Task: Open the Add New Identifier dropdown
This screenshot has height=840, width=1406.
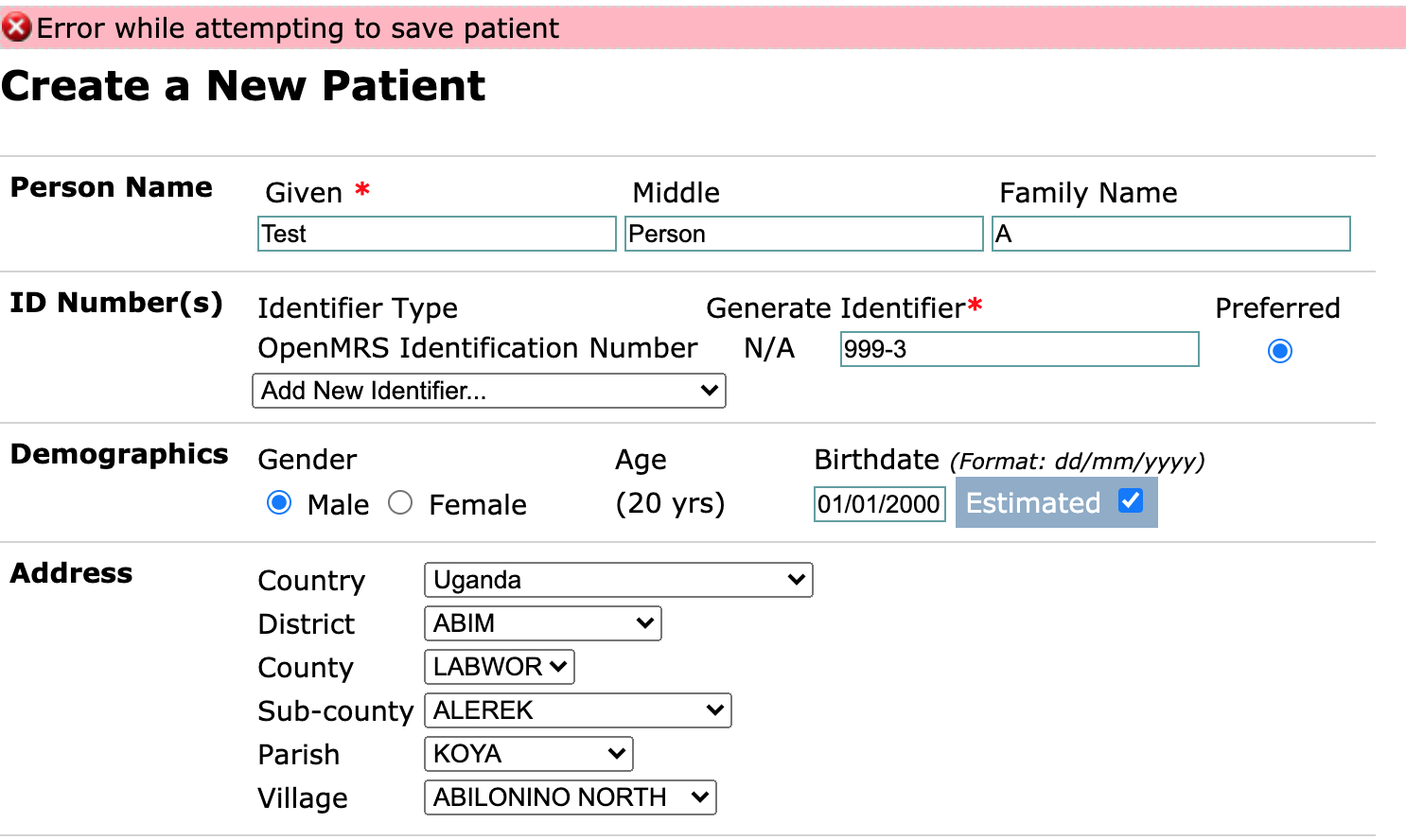Action: point(489,391)
